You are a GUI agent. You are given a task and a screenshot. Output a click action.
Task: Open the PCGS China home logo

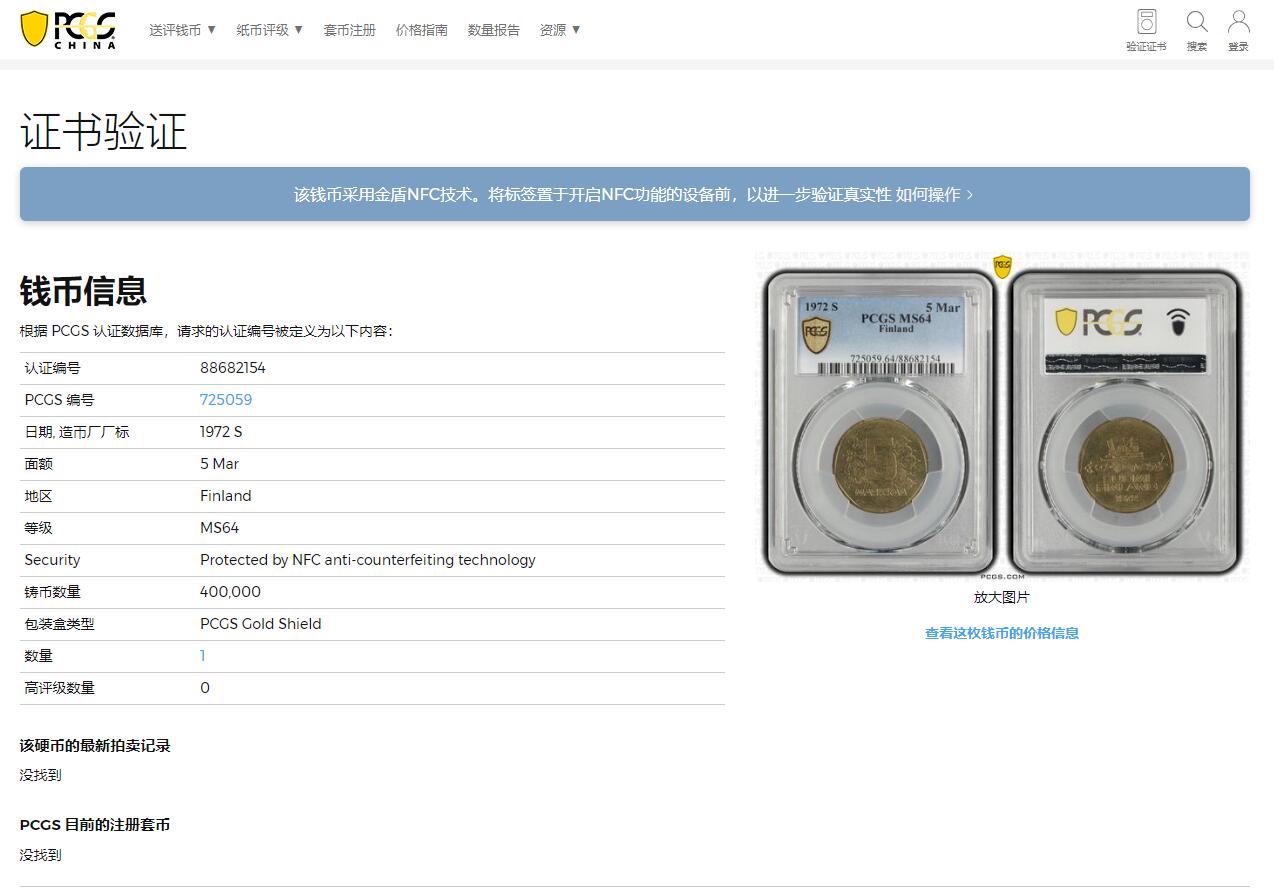click(68, 29)
